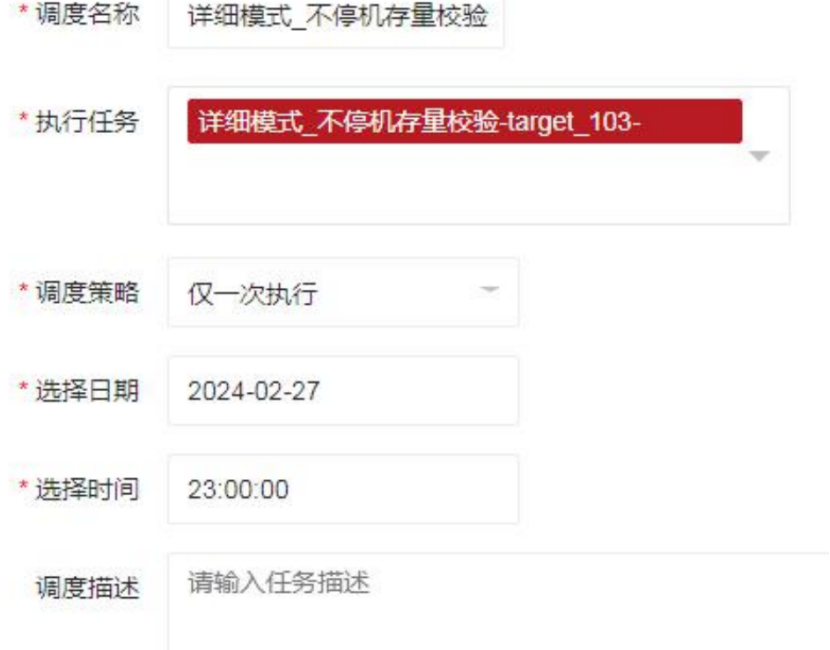Click the 调度描述 field label
The height and width of the screenshot is (650, 830).
pyautogui.click(x=87, y=588)
